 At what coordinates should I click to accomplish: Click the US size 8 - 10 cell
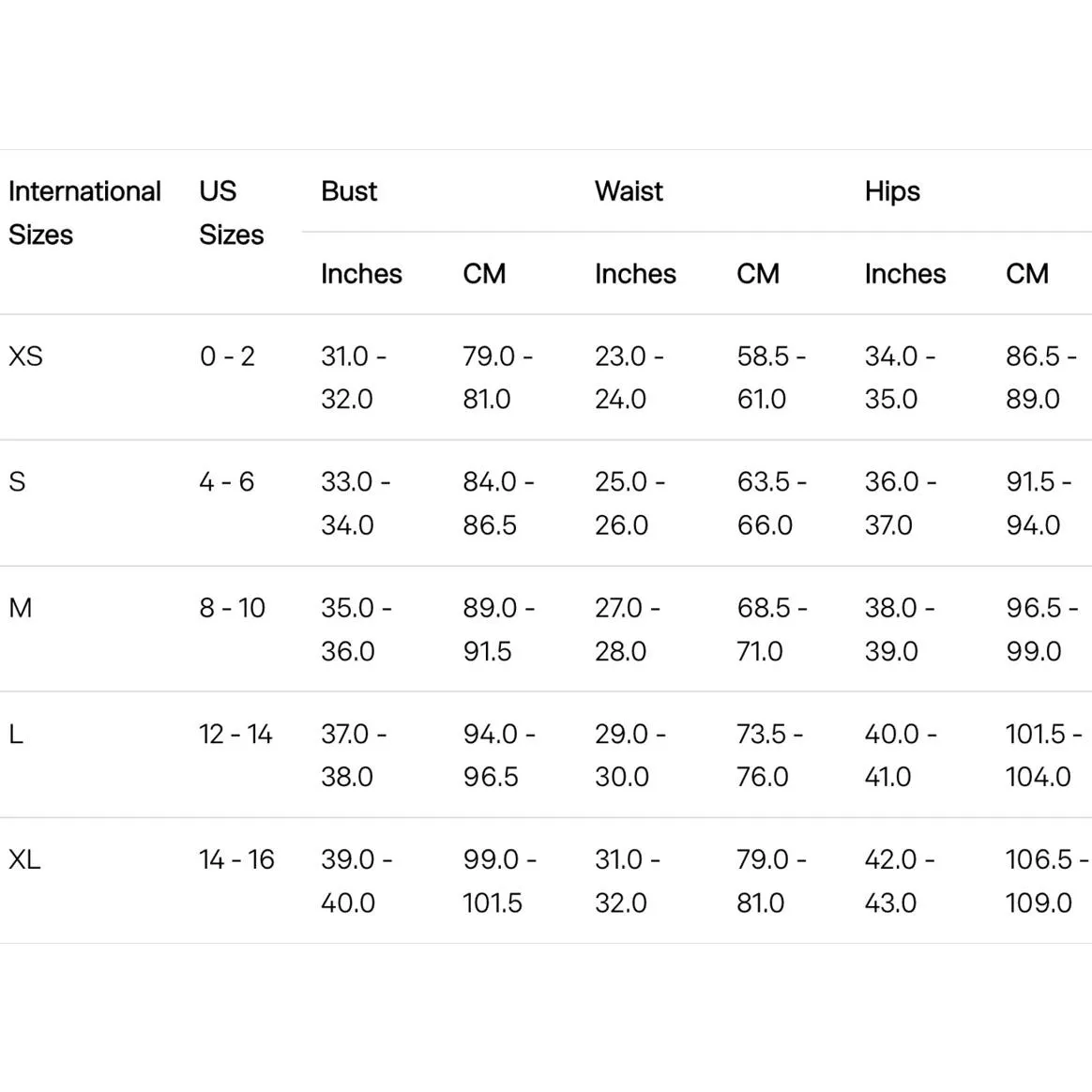click(x=232, y=608)
